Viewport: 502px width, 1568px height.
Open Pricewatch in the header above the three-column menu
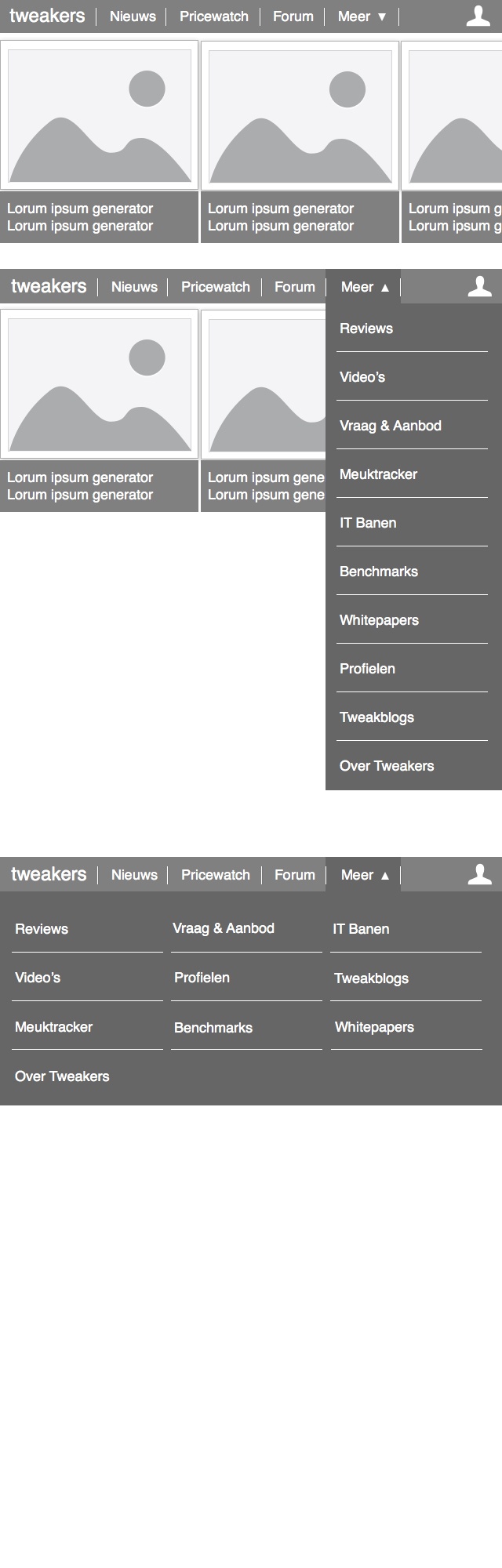(x=216, y=875)
